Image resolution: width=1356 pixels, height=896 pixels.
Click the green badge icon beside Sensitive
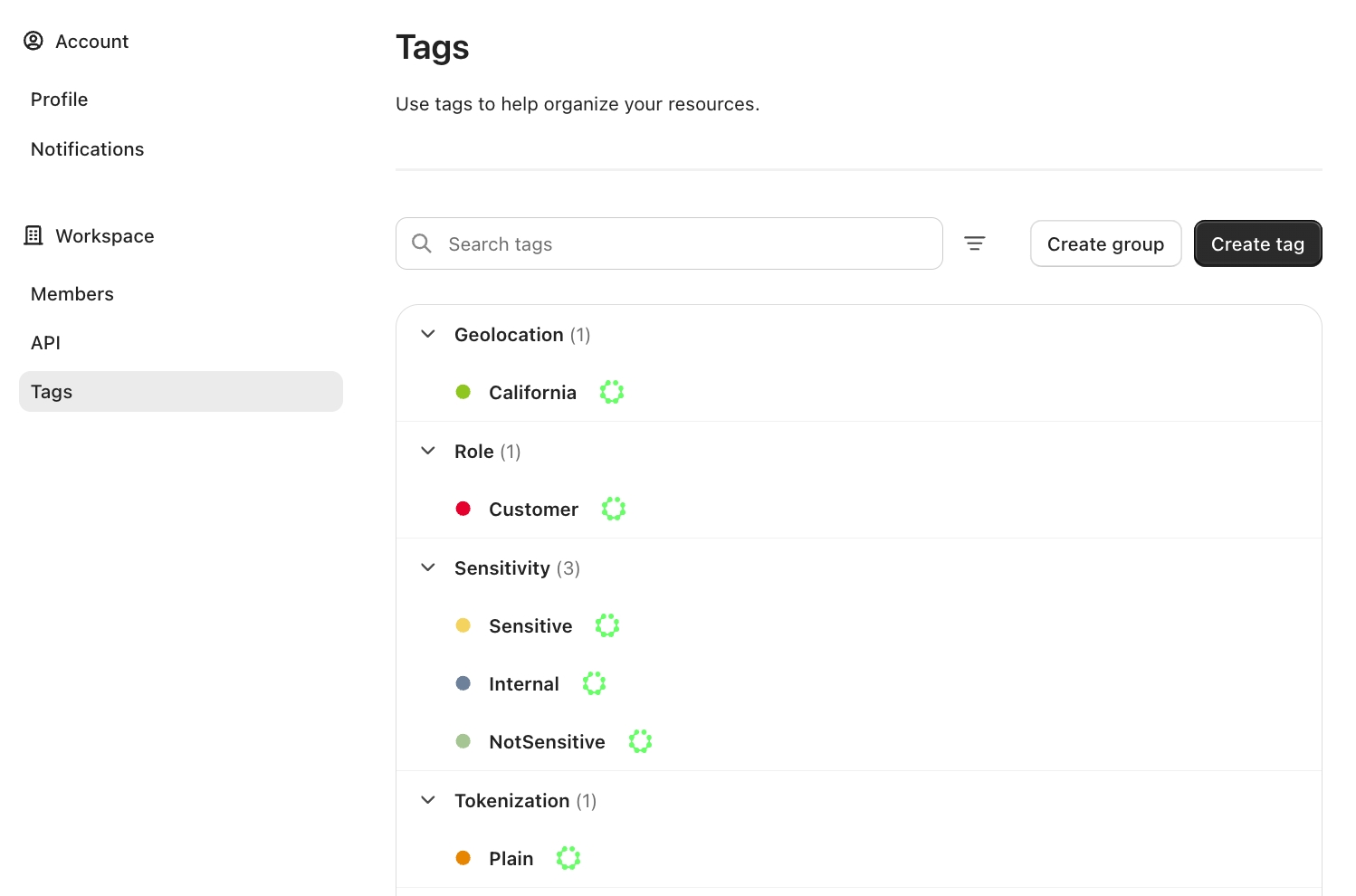[x=607, y=625]
